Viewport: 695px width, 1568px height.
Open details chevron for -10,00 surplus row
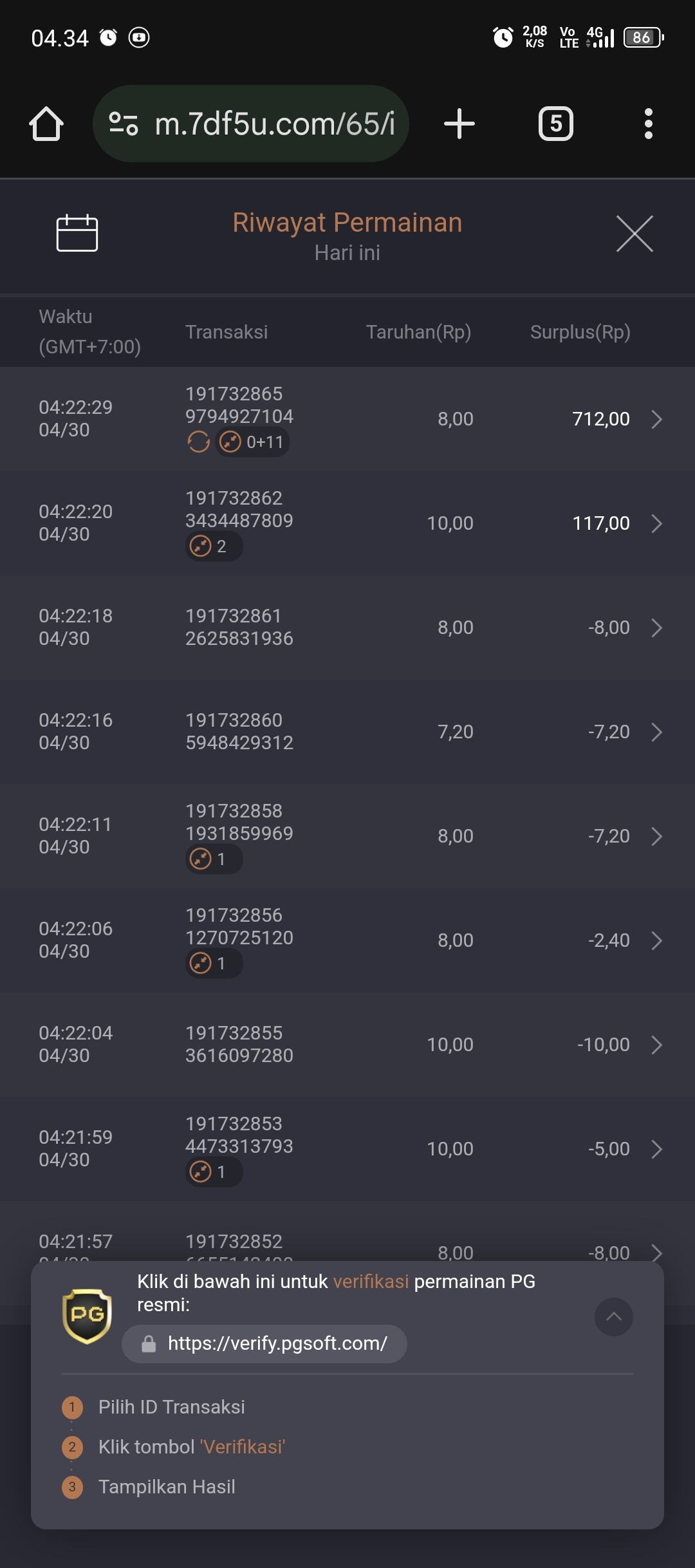[x=656, y=1045]
